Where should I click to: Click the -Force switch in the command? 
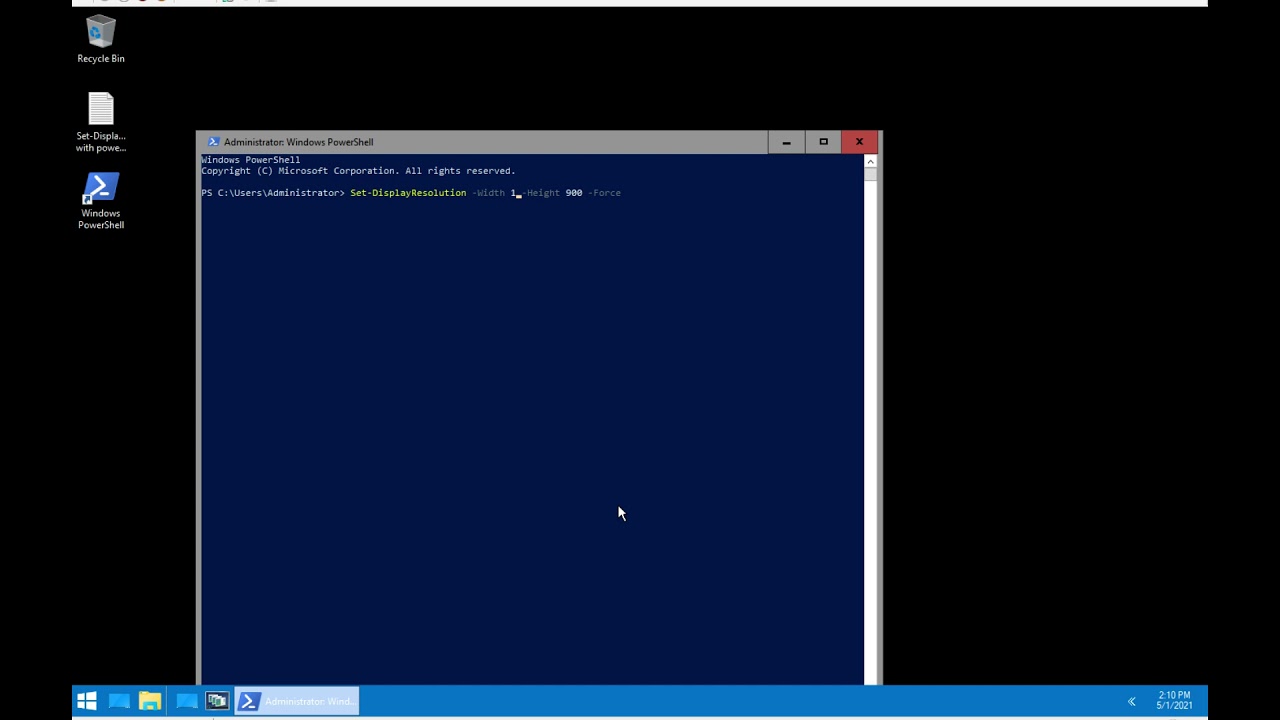604,193
